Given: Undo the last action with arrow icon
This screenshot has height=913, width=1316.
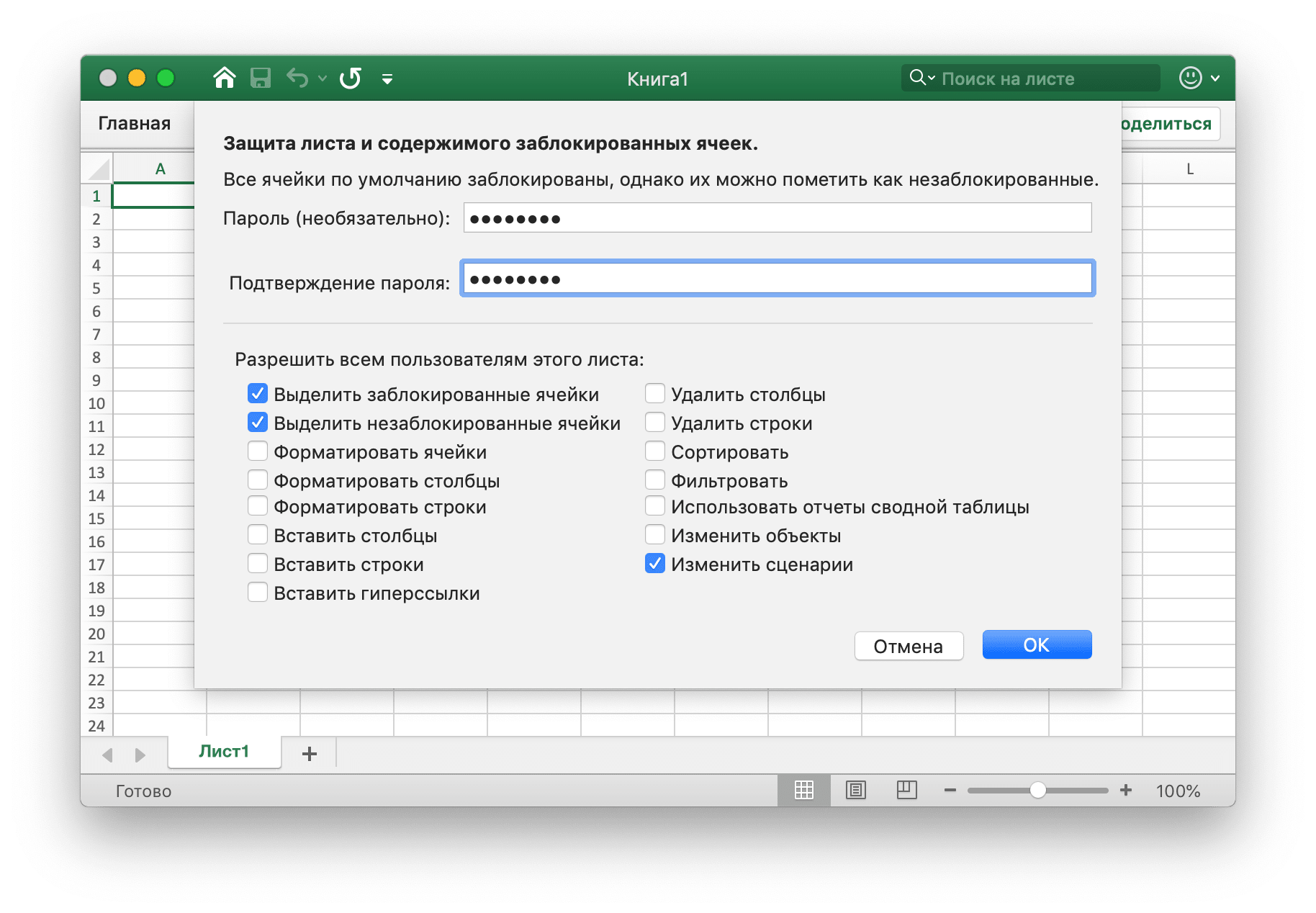Looking at the screenshot, I should 297,78.
